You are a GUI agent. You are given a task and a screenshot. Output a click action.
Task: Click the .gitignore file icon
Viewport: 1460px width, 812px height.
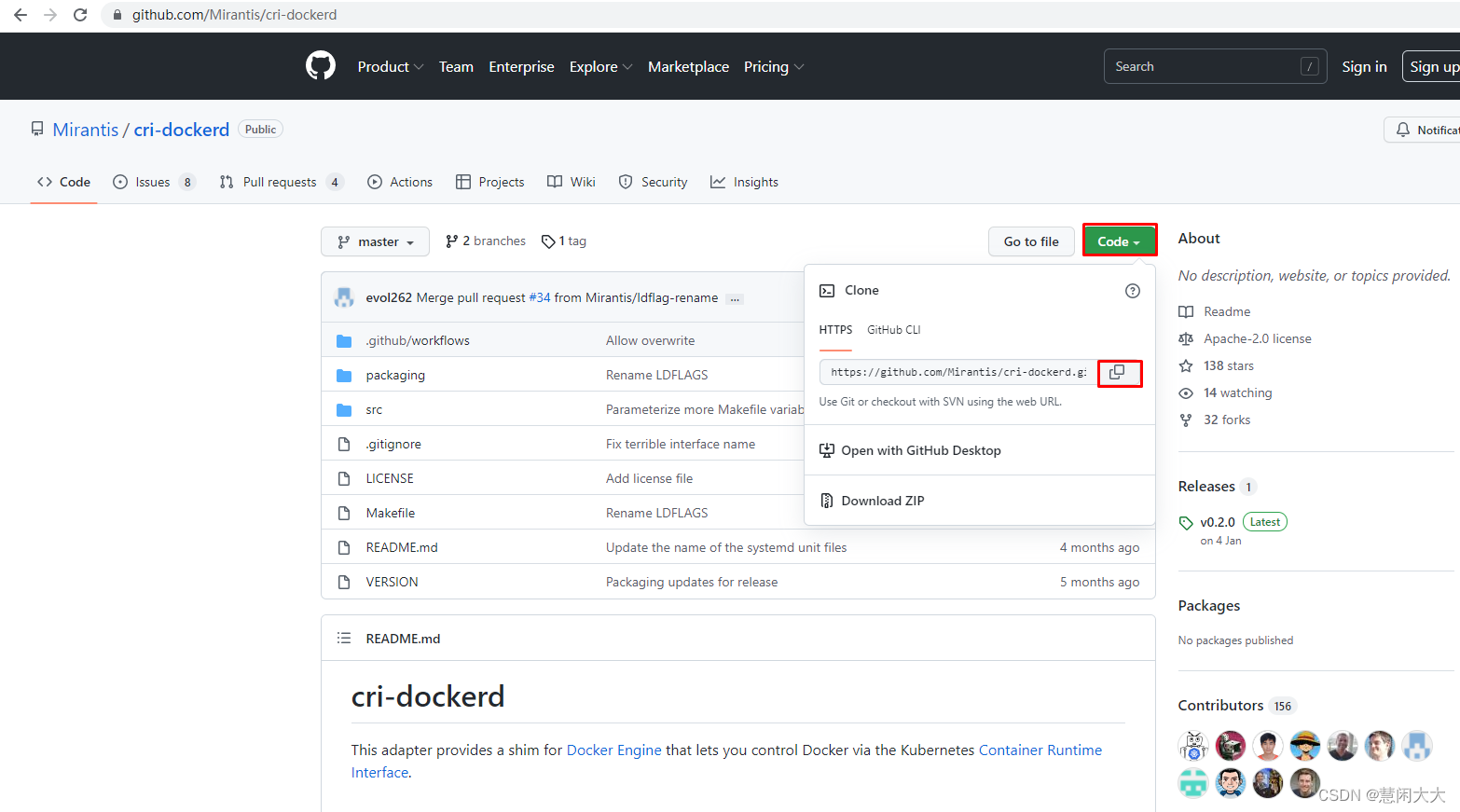(344, 445)
